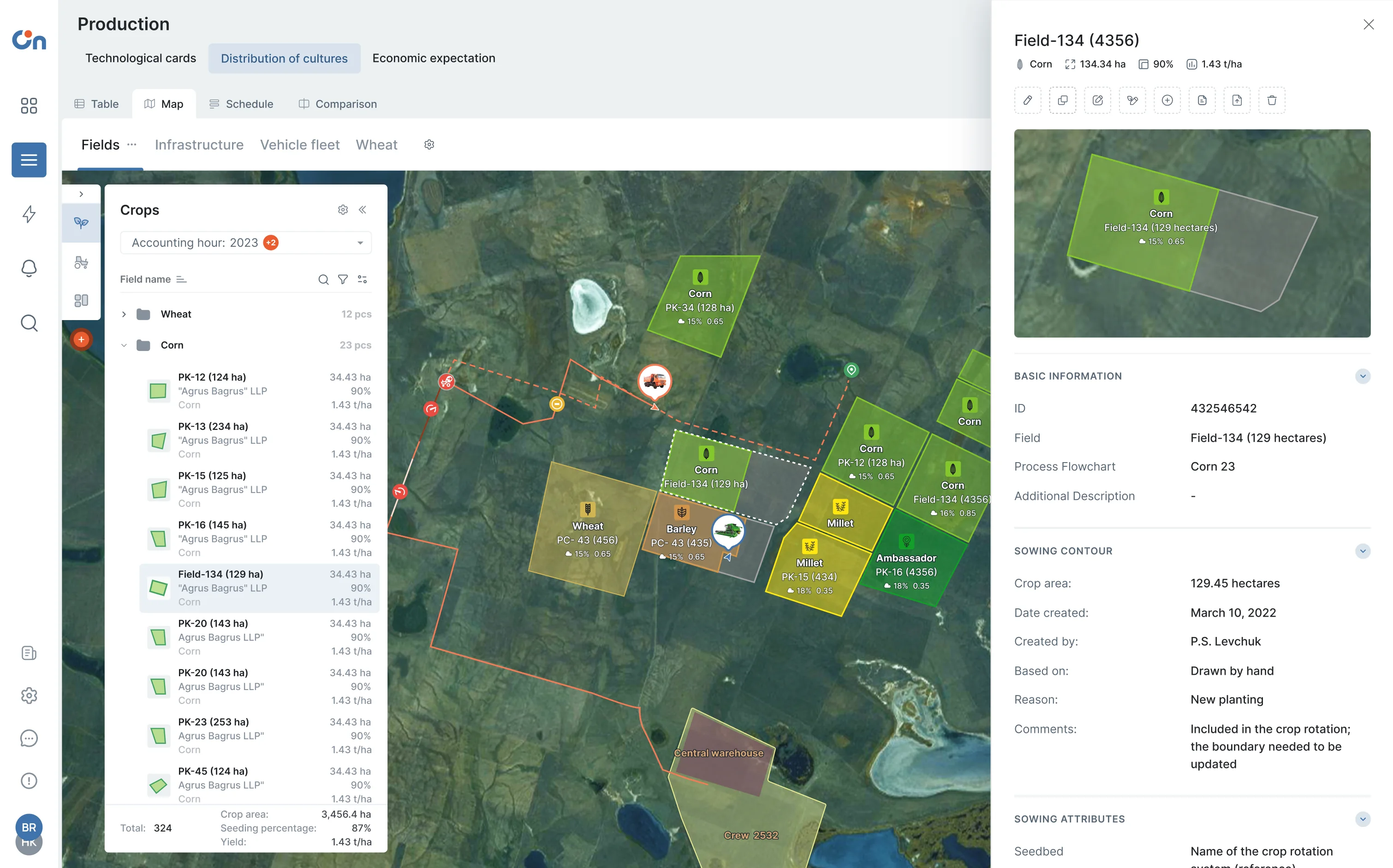The height and width of the screenshot is (868, 1393).
Task: Select Distribution of cultures tab
Action: point(284,59)
